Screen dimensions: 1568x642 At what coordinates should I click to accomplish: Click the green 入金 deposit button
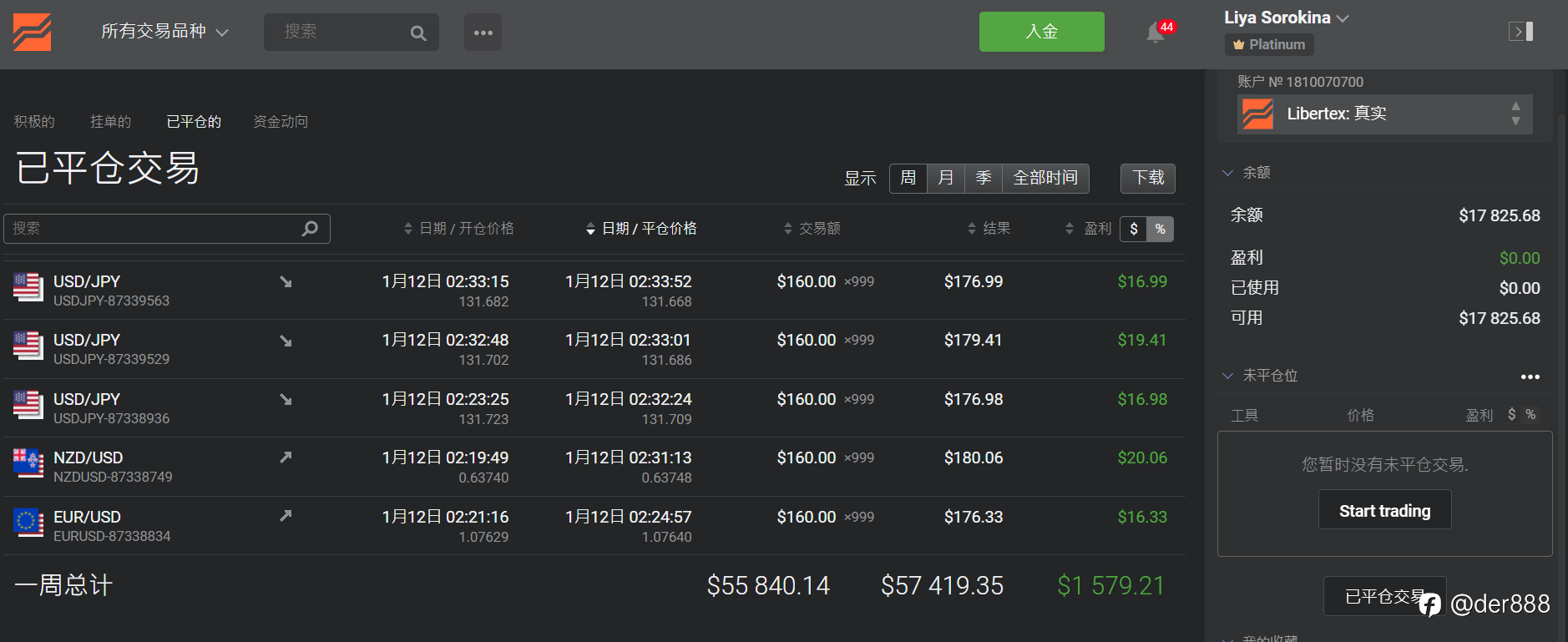point(1041,32)
